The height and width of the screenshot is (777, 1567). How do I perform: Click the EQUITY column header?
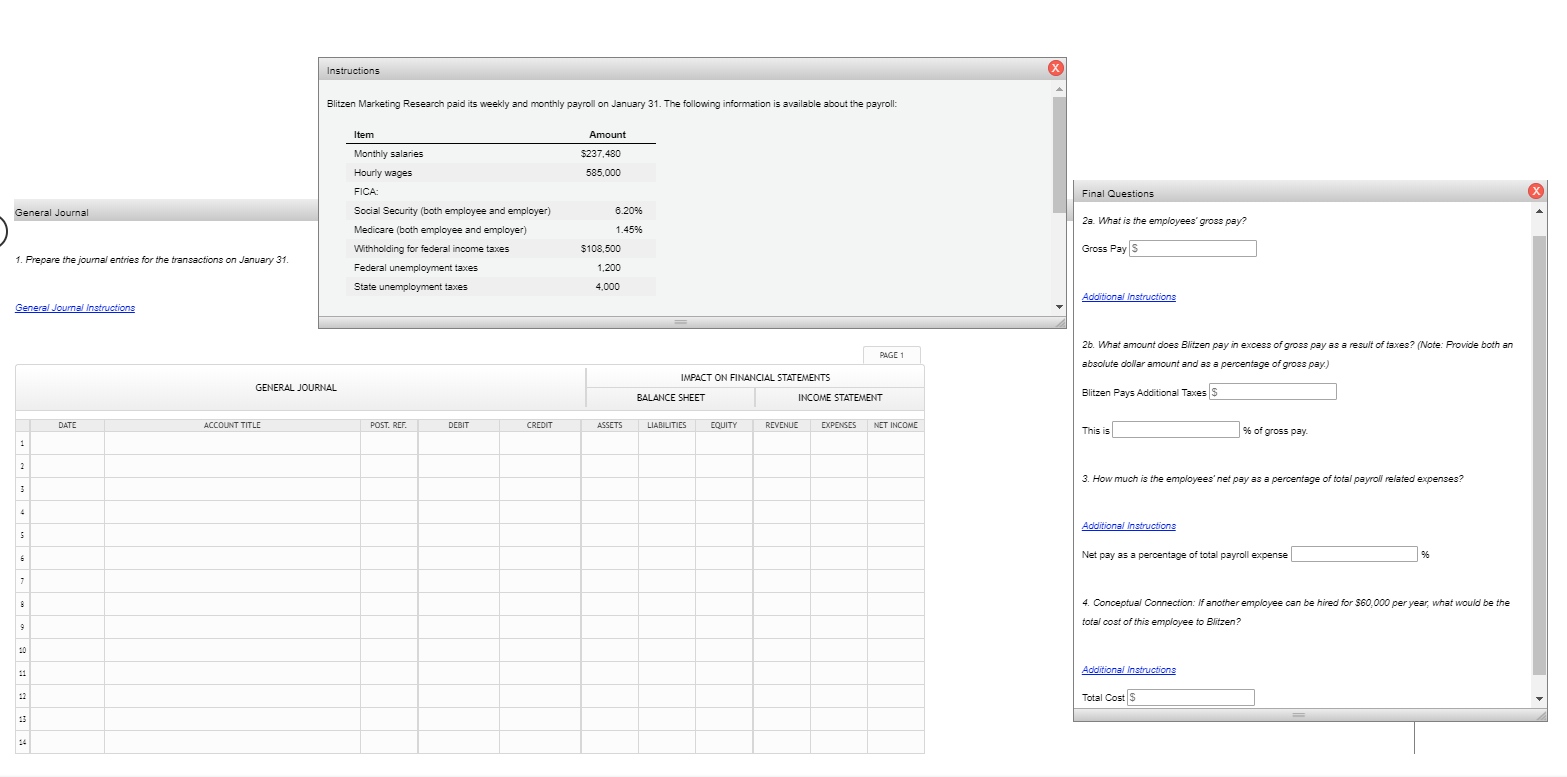(724, 425)
